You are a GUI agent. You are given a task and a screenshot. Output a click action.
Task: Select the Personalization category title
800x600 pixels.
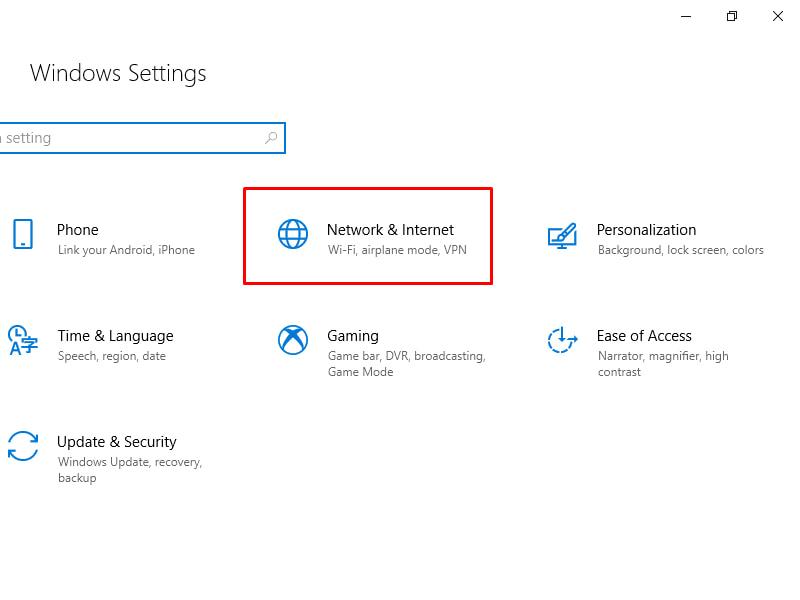coord(646,230)
